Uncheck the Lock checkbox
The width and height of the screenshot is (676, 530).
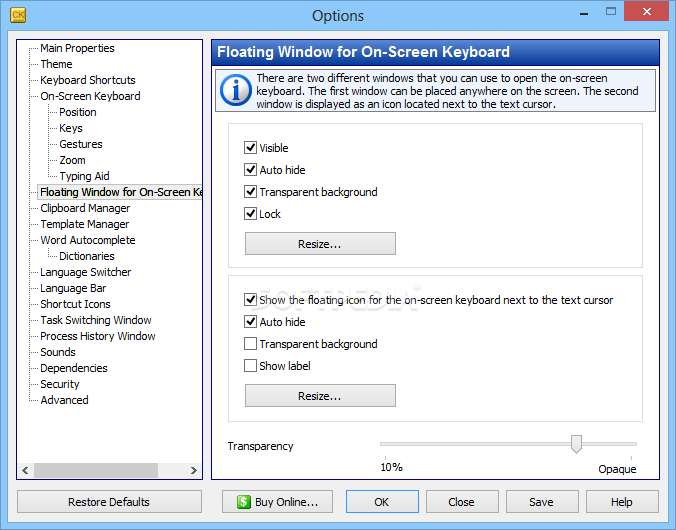(250, 213)
